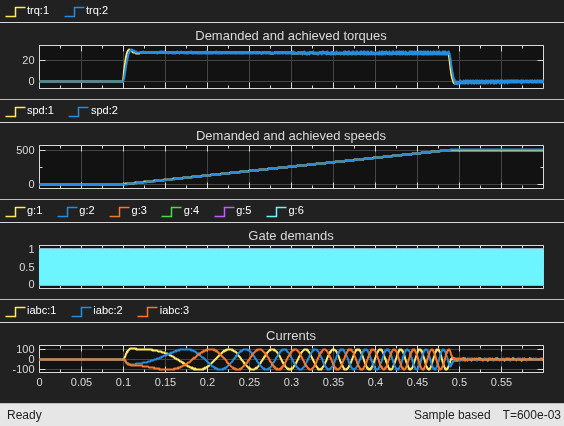
Task: Click the 'Sample based' status label
Action: 452,415
